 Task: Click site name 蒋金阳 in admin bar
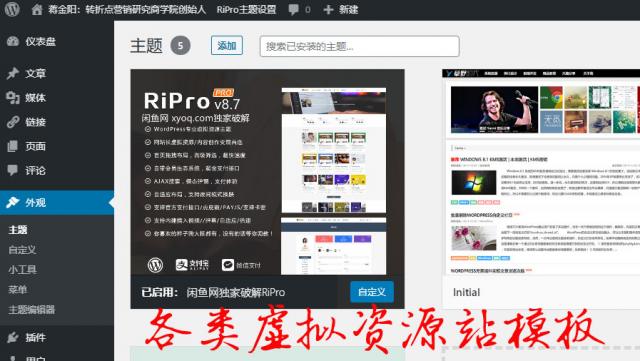pos(127,9)
